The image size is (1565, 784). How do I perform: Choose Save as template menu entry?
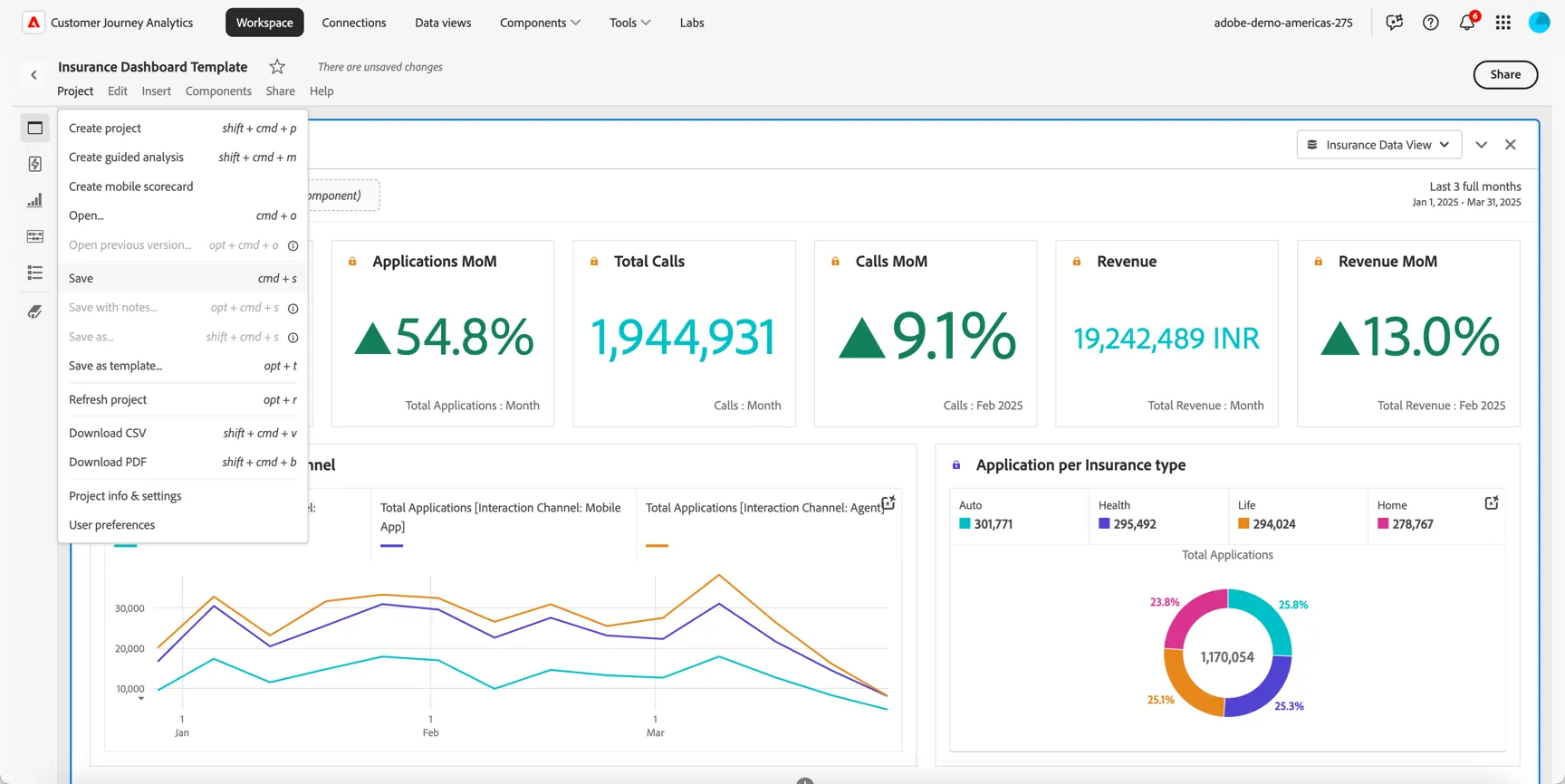(183, 366)
